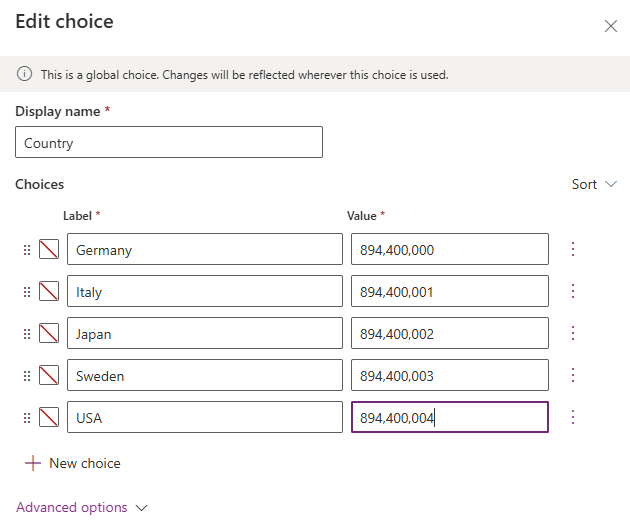
Task: Click the drag handle for USA row
Action: [27, 418]
